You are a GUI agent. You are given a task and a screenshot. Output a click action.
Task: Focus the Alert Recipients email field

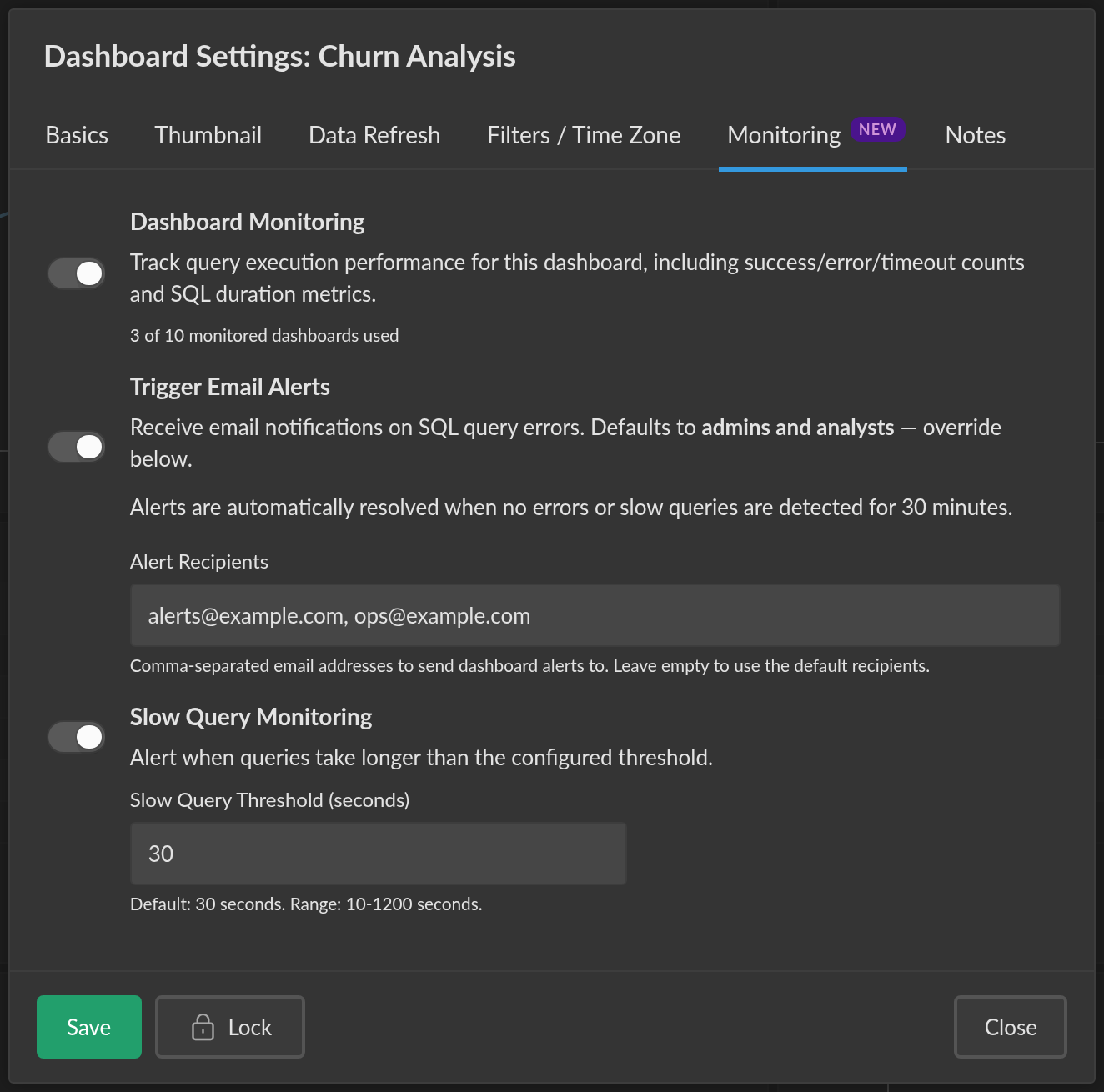[595, 615]
